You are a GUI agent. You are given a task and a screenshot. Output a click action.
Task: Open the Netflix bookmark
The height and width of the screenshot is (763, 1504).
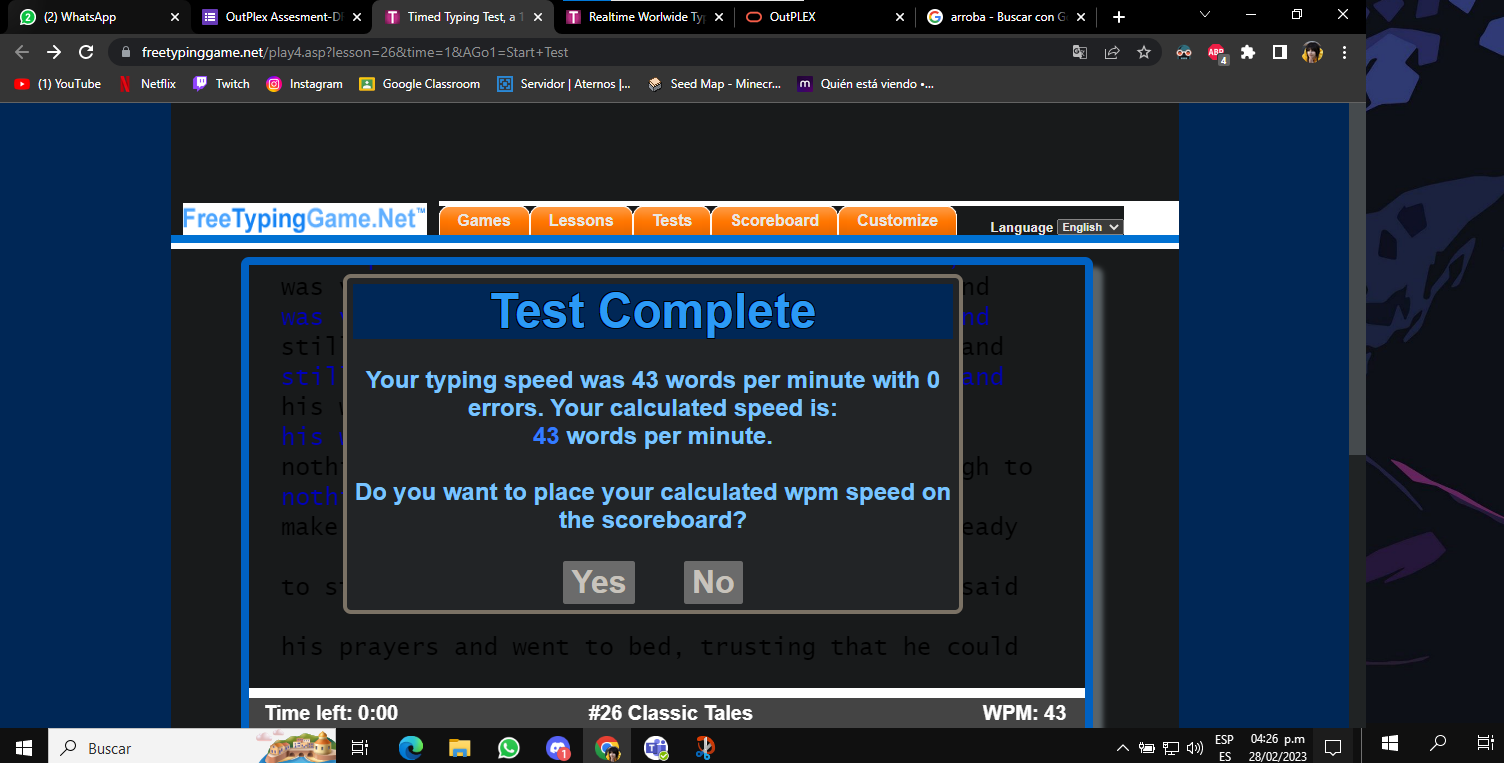(x=147, y=84)
